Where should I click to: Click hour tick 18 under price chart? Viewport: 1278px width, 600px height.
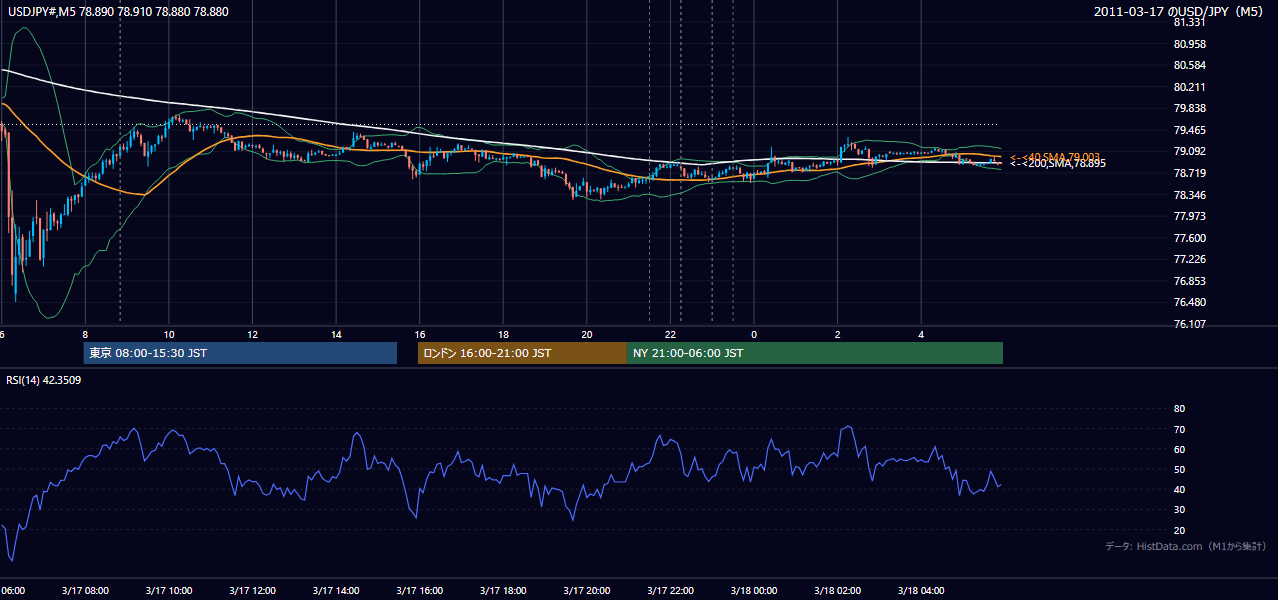click(503, 334)
